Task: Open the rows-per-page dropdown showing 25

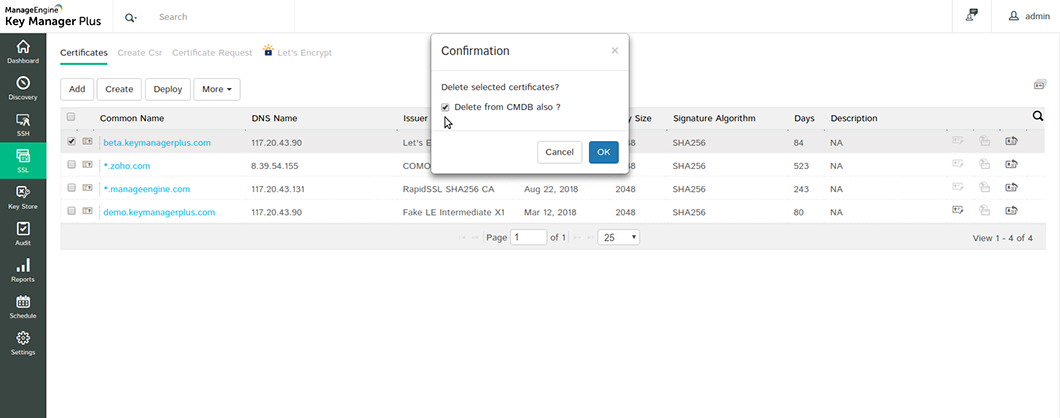Action: click(x=619, y=238)
